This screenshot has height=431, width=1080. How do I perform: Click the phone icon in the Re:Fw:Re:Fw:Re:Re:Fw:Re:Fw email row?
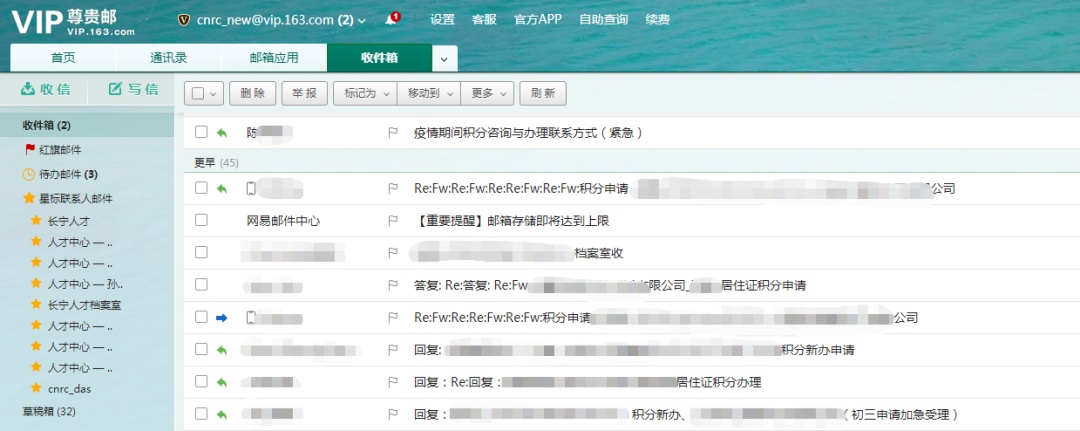point(251,188)
